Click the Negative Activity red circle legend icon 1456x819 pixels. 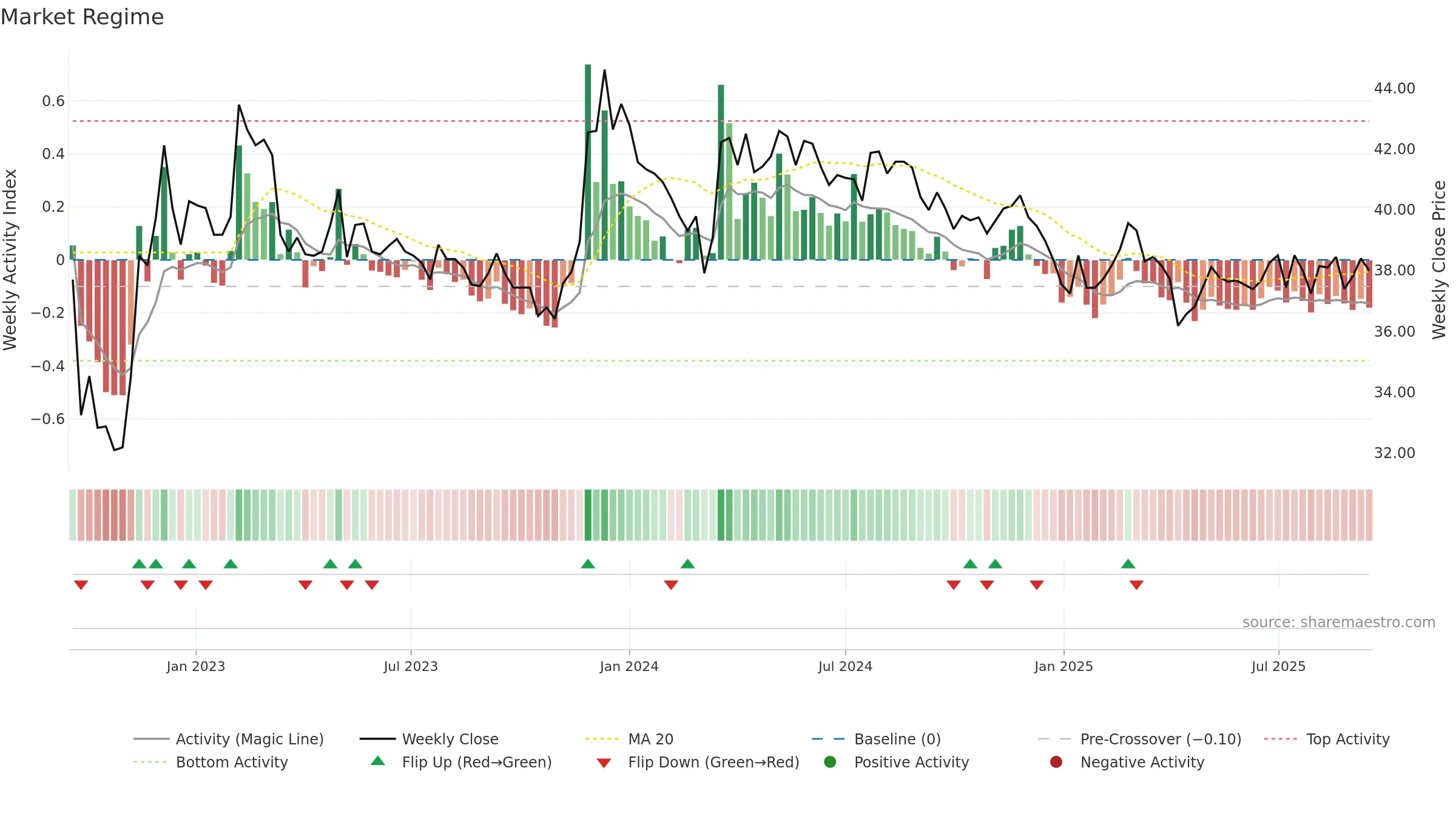pos(1056,762)
